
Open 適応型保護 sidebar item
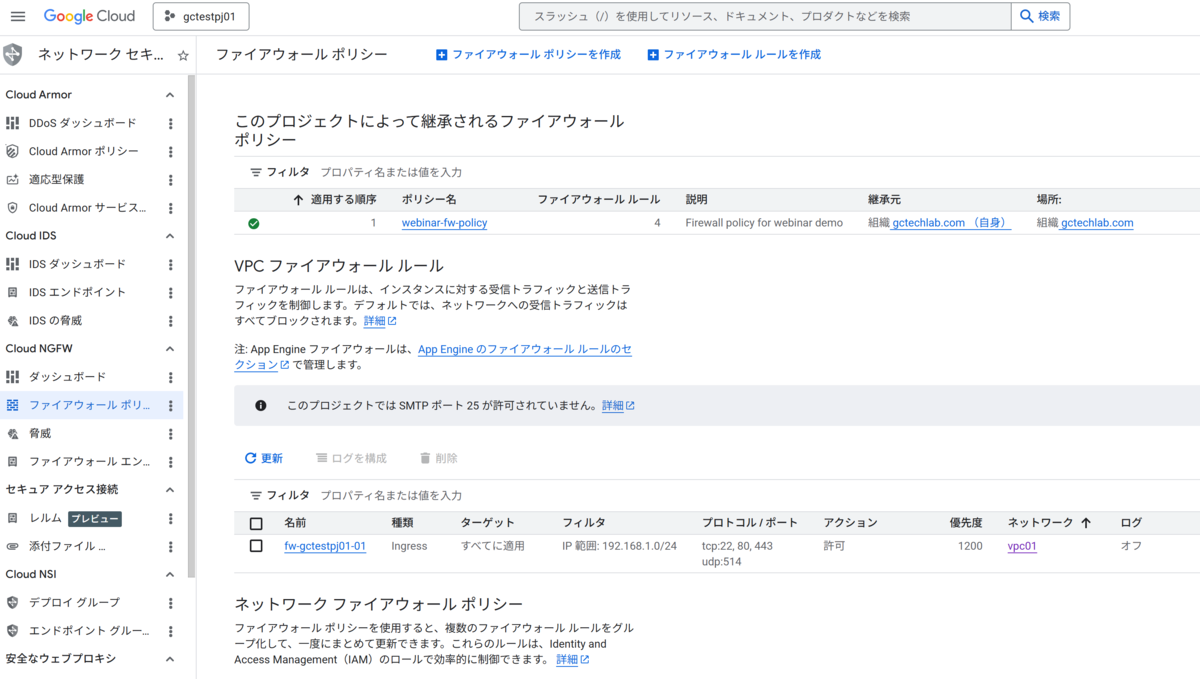[56, 180]
